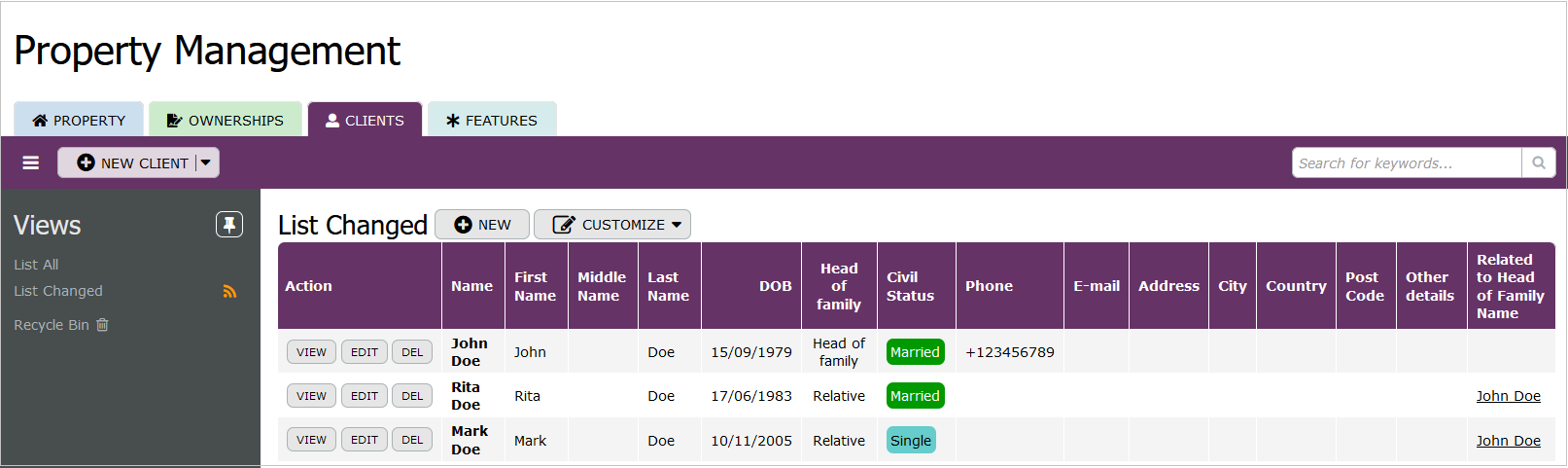The height and width of the screenshot is (468, 1568).
Task: Open the Customize dropdown menu
Action: (611, 225)
